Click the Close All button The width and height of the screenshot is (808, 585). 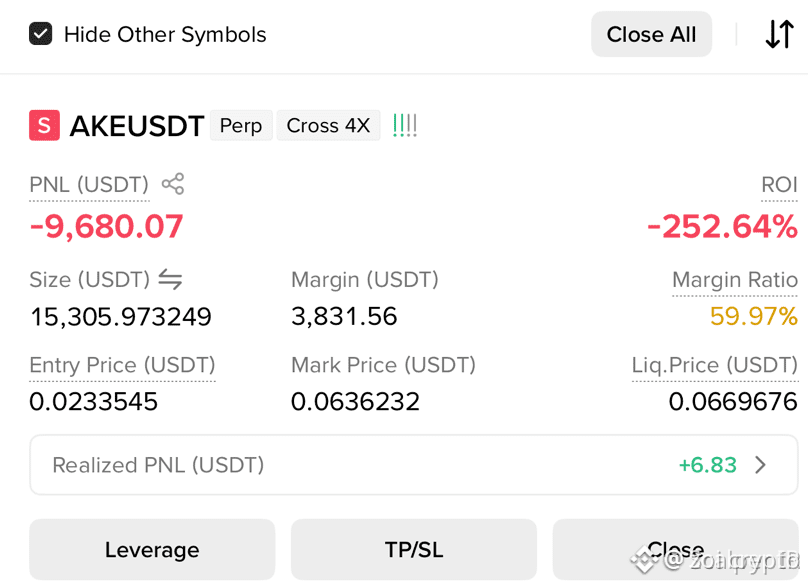pyautogui.click(x=651, y=35)
